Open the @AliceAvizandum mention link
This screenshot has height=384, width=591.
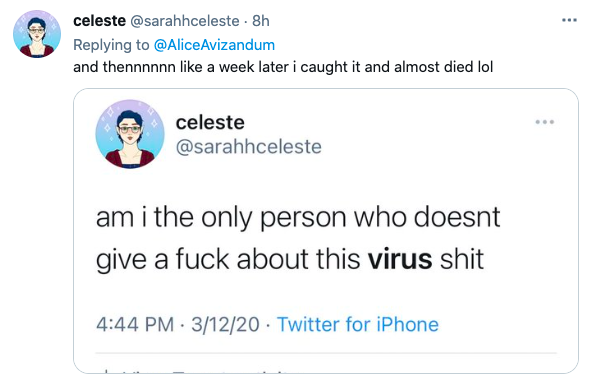click(x=214, y=45)
